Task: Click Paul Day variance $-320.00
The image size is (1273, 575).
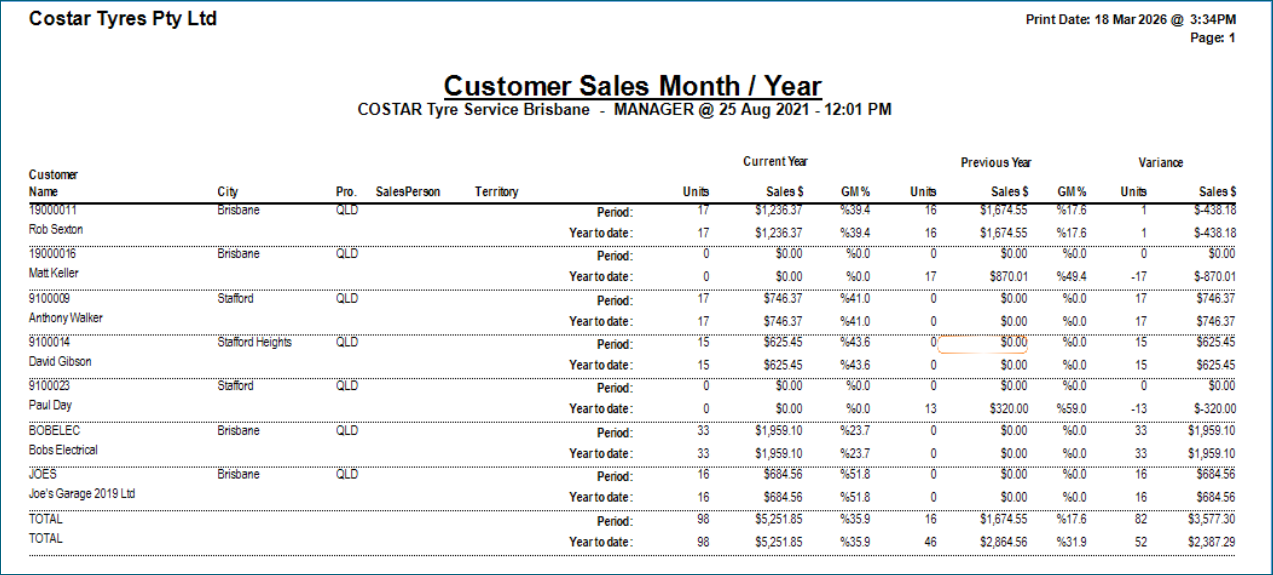Action: click(x=1212, y=408)
